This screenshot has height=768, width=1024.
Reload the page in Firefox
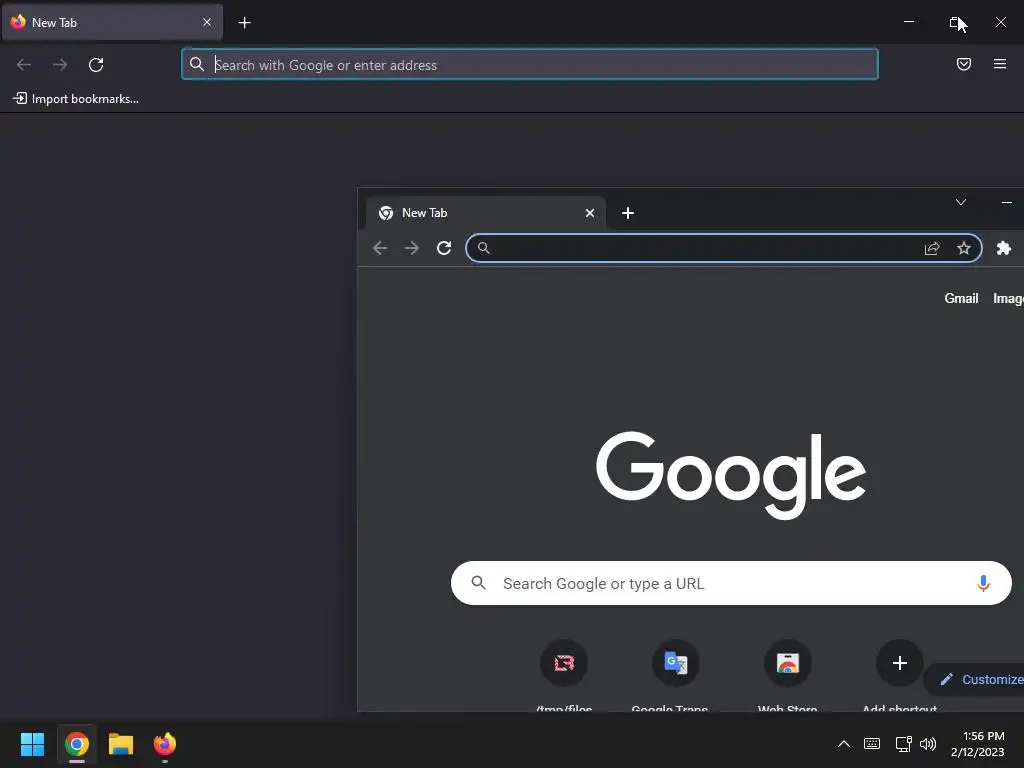click(96, 65)
